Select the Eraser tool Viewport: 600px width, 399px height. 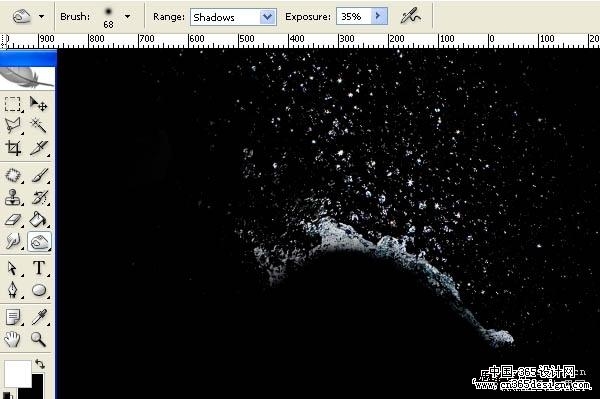[x=13, y=220]
